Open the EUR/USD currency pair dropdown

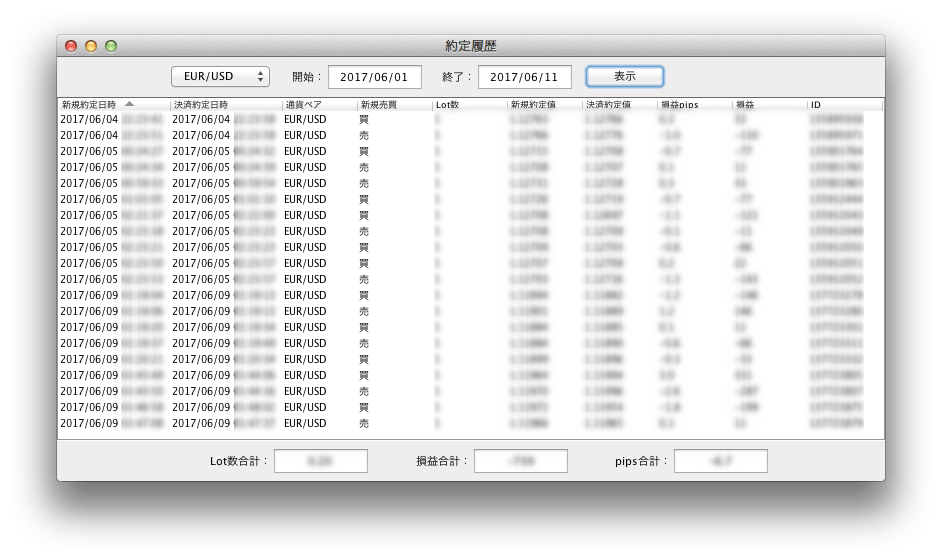220,76
